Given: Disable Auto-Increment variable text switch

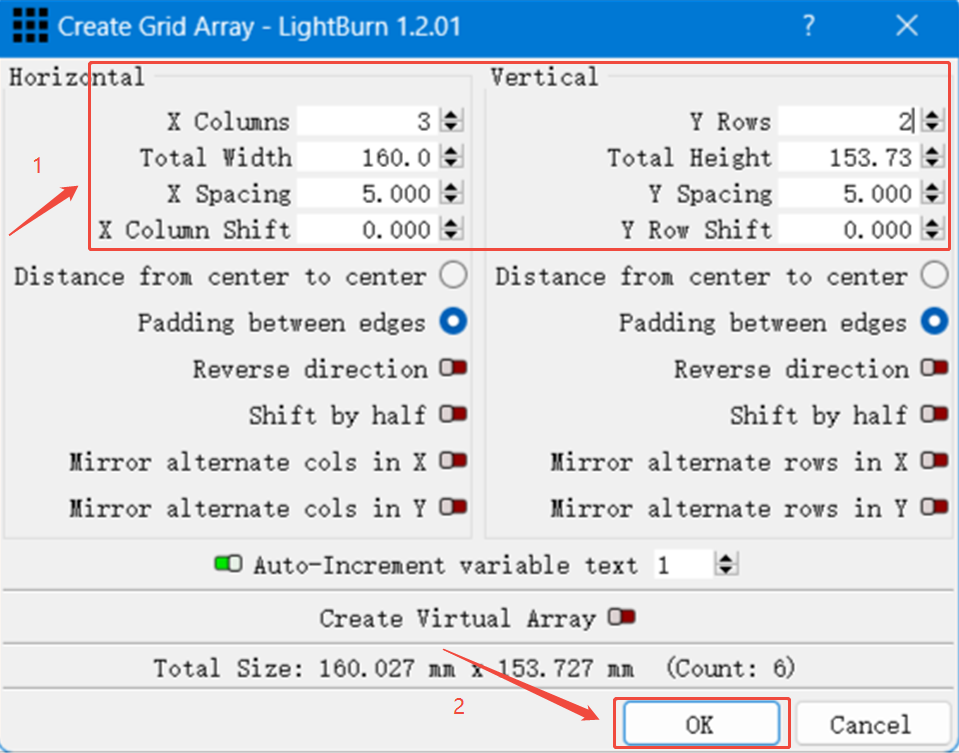Looking at the screenshot, I should click(228, 565).
